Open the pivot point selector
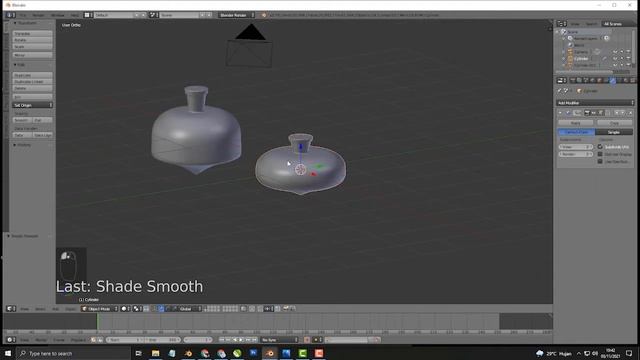 138,309
